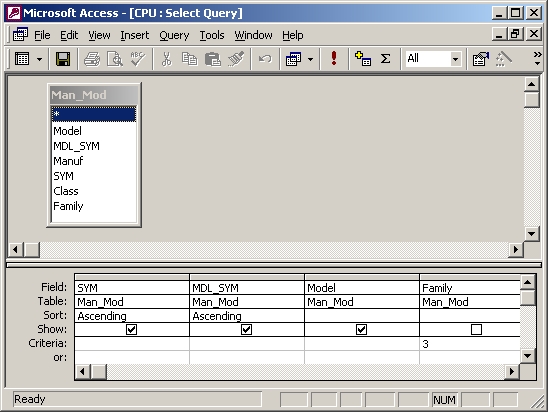Open Print Preview from the toolbar
This screenshot has height=412, width=548.
[115, 59]
